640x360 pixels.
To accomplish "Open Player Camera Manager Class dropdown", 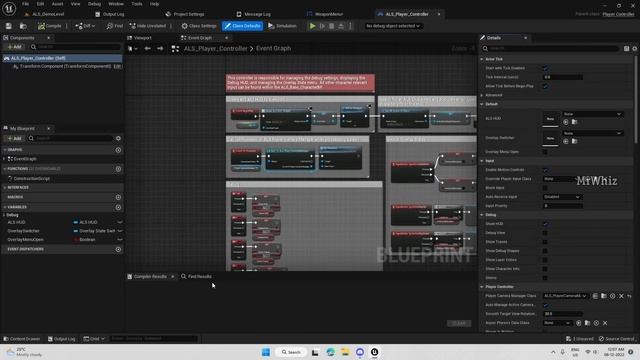I will 565,296.
